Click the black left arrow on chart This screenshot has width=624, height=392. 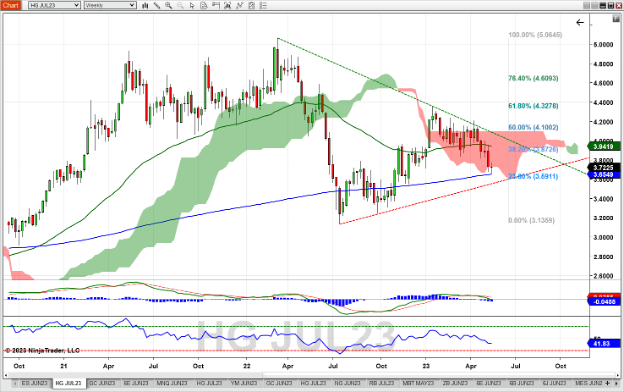click(580, 22)
